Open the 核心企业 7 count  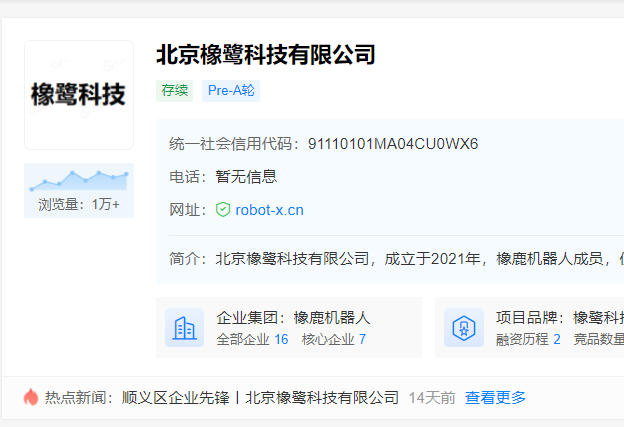[333, 339]
